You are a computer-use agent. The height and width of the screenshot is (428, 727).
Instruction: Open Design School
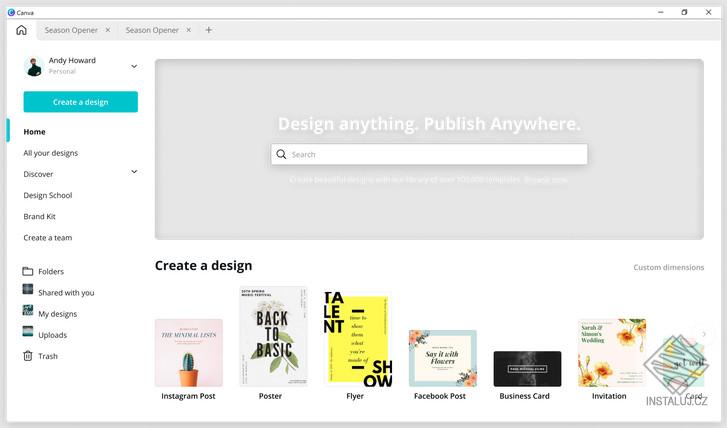coord(48,195)
